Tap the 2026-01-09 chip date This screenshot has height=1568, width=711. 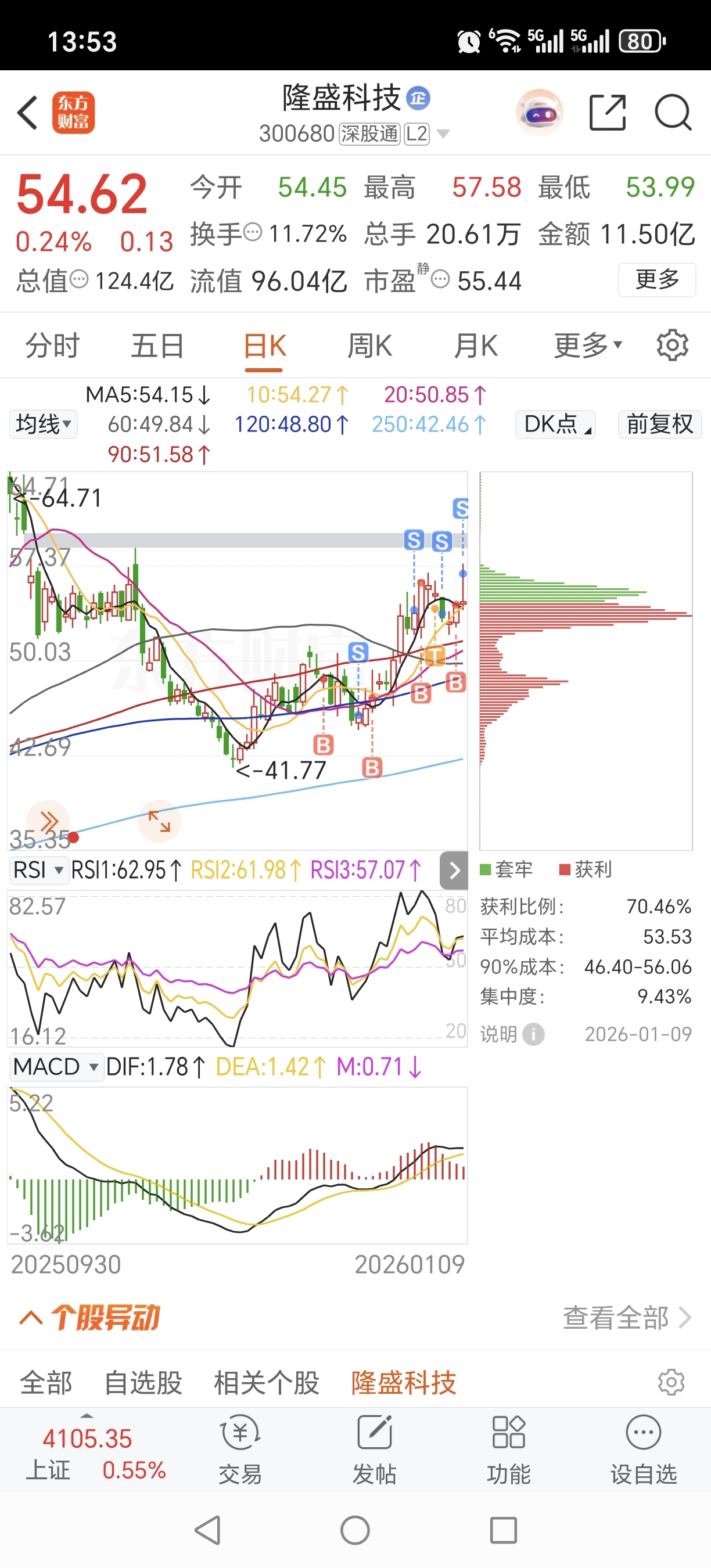(638, 1034)
